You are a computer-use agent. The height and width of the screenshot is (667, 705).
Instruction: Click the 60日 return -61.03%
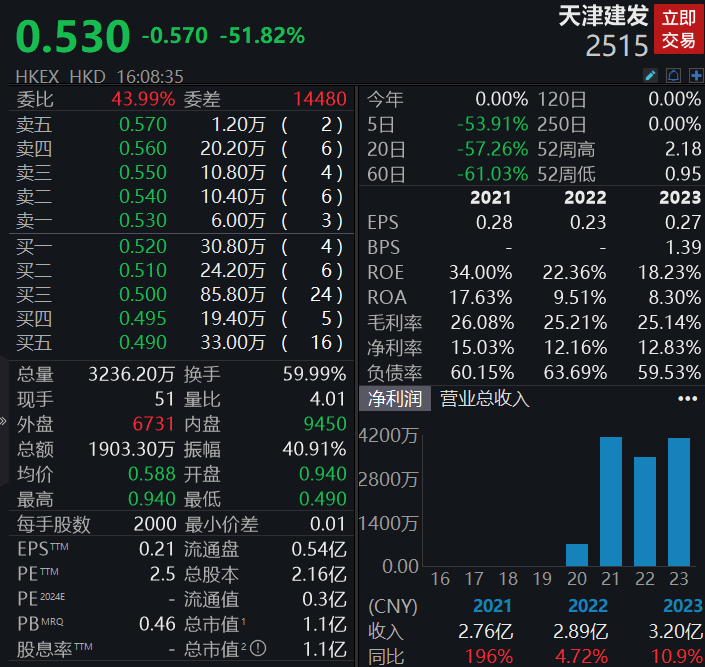click(493, 174)
